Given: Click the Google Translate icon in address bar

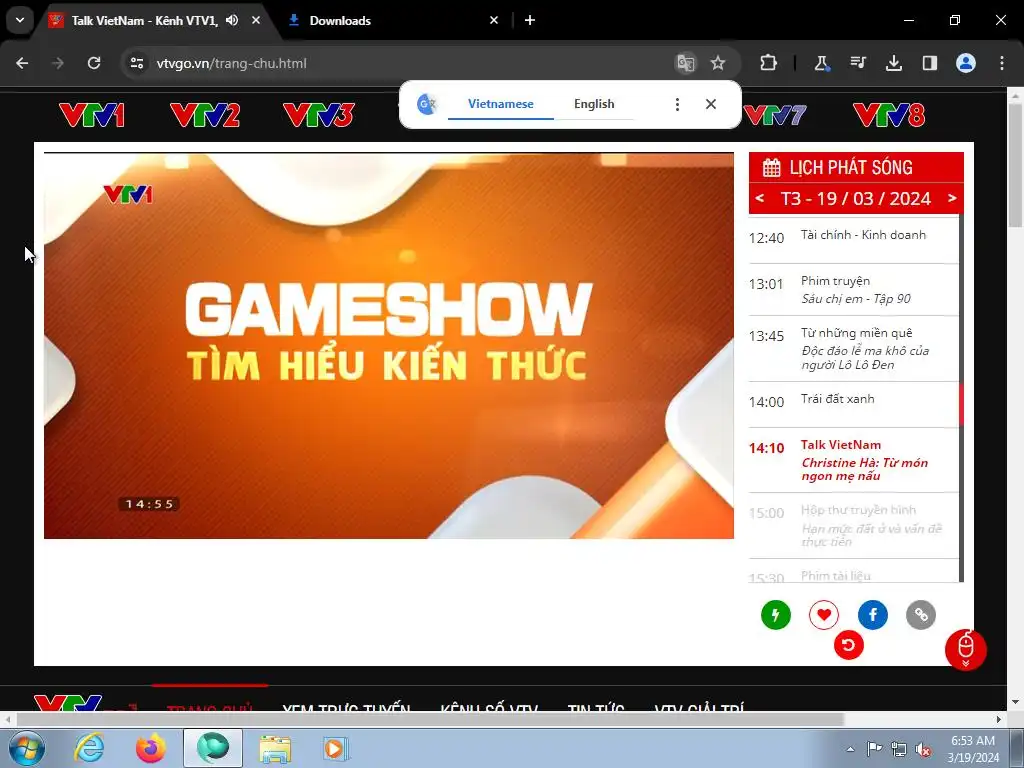Looking at the screenshot, I should click(x=686, y=63).
